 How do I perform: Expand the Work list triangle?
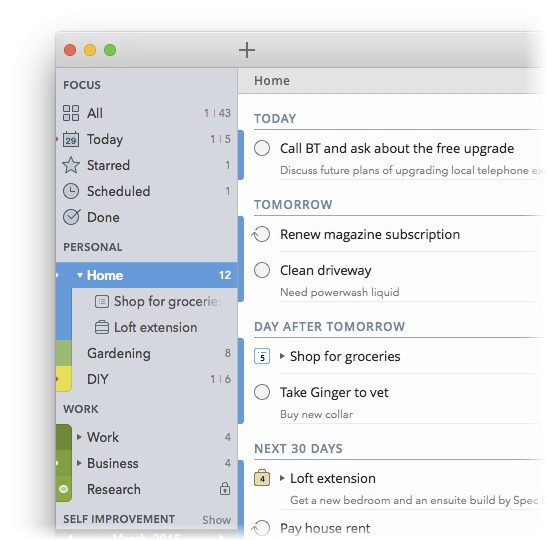coord(79,437)
